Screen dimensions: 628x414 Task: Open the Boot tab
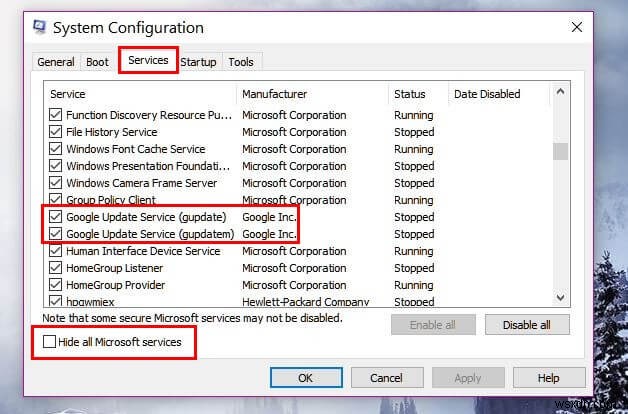(x=97, y=62)
